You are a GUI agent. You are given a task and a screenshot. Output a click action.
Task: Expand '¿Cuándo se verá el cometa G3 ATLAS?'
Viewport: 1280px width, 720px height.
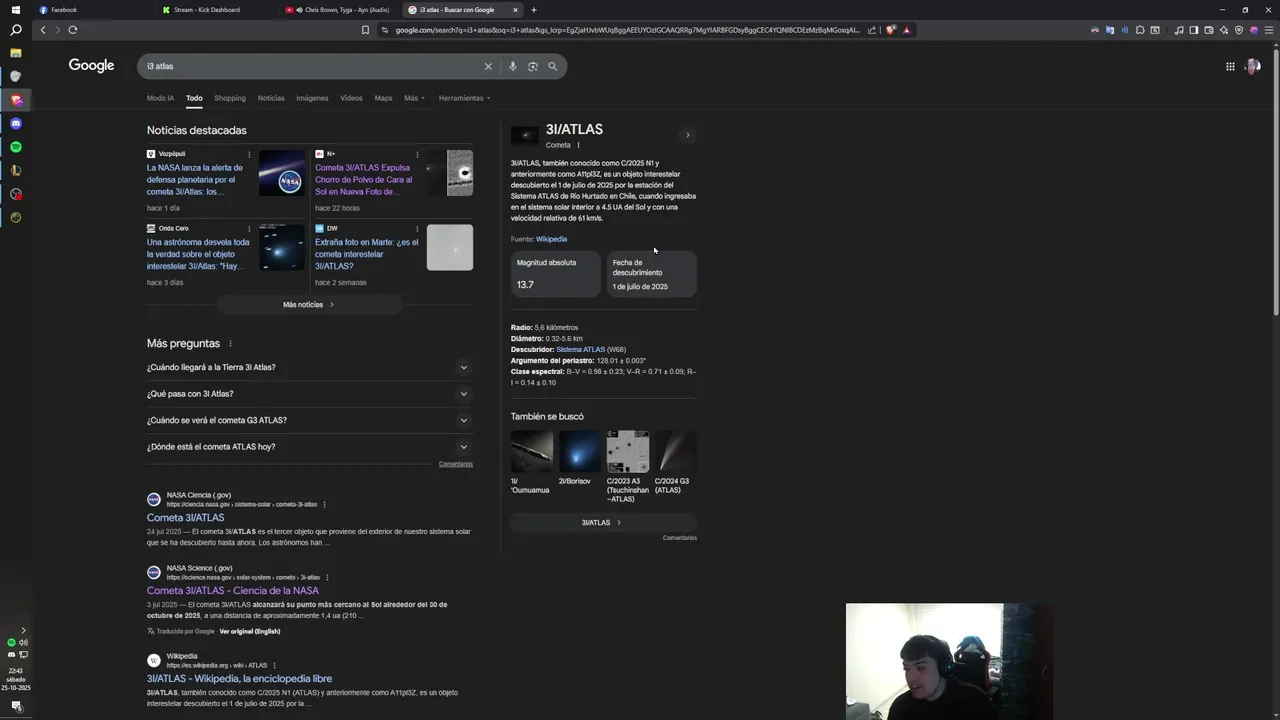pos(309,420)
